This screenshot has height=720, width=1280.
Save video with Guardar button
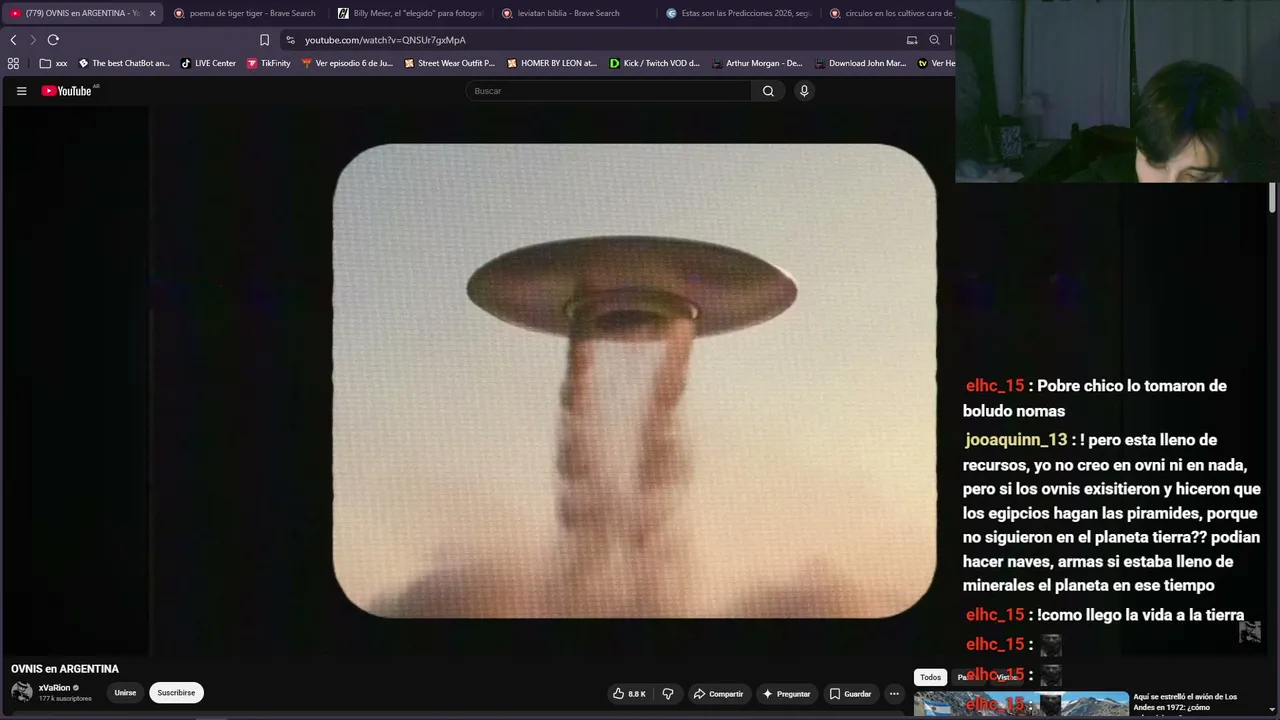pos(850,694)
